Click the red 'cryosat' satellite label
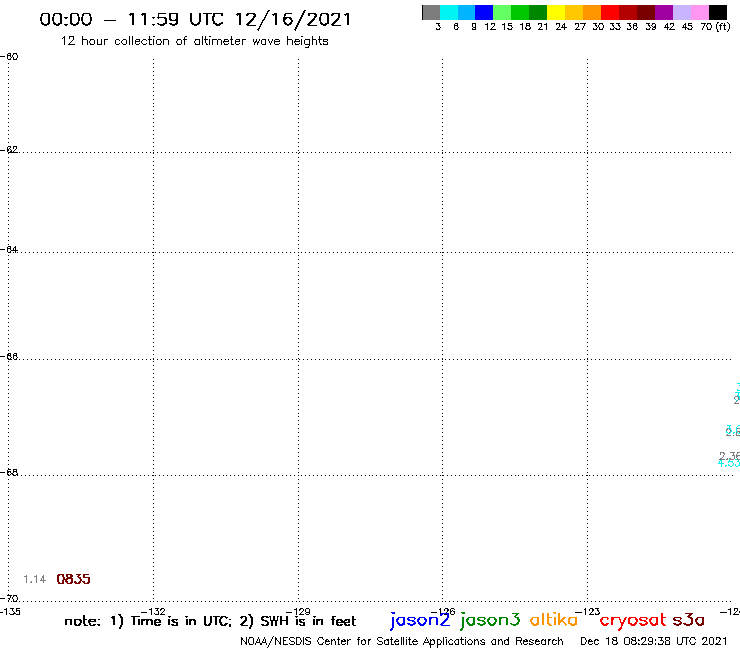 click(633, 621)
